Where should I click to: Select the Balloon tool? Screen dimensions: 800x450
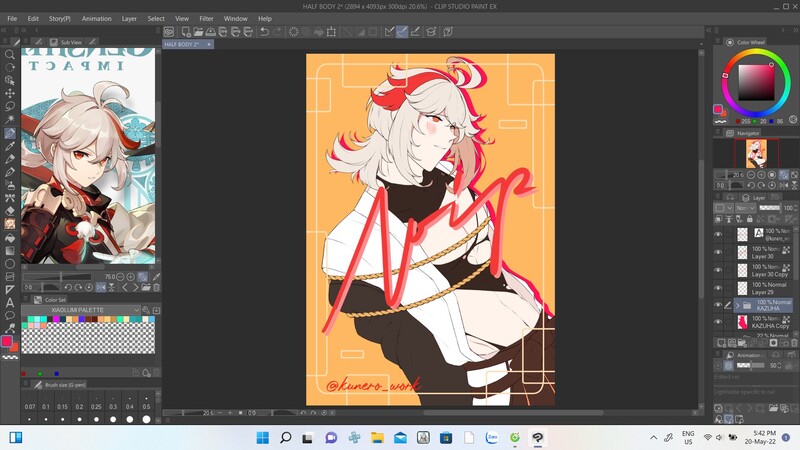[x=10, y=315]
